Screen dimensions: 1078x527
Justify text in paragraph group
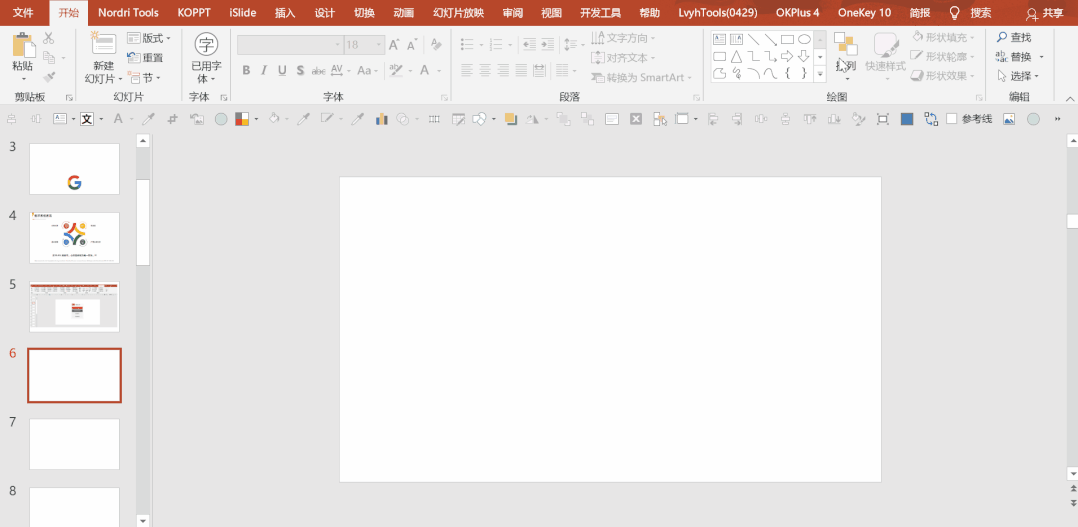pos(521,70)
